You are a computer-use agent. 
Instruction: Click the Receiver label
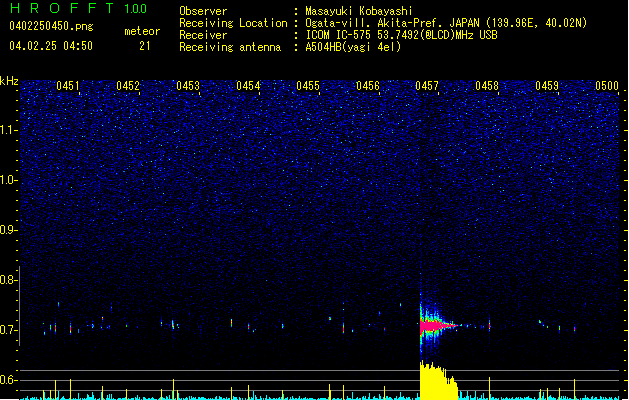click(203, 35)
